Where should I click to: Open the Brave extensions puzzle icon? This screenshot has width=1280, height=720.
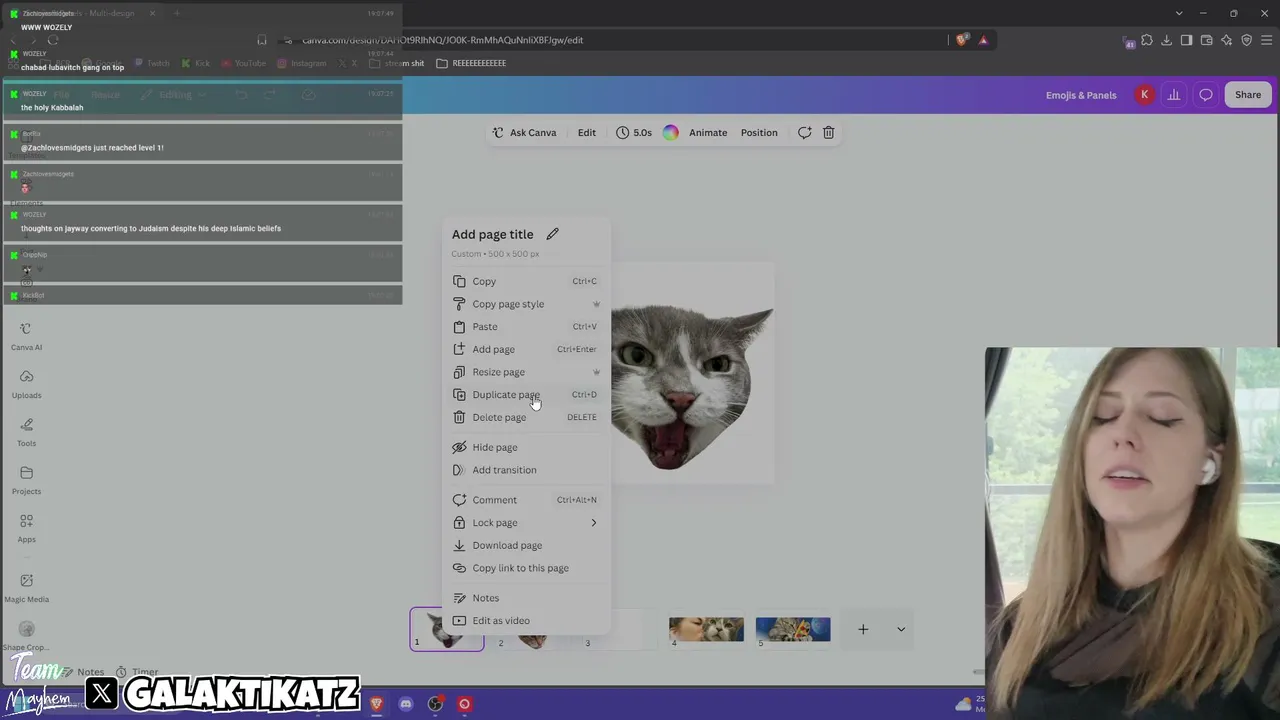tap(1147, 40)
